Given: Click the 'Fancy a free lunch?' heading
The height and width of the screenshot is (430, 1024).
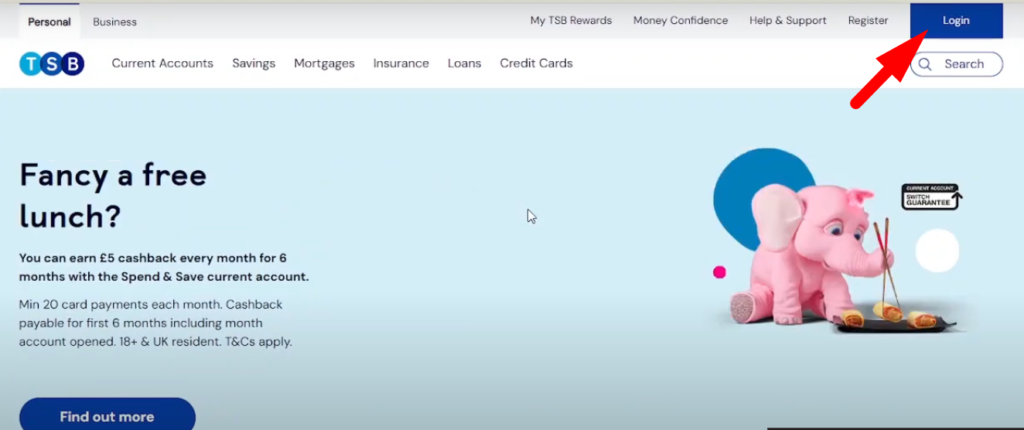Looking at the screenshot, I should (x=113, y=195).
